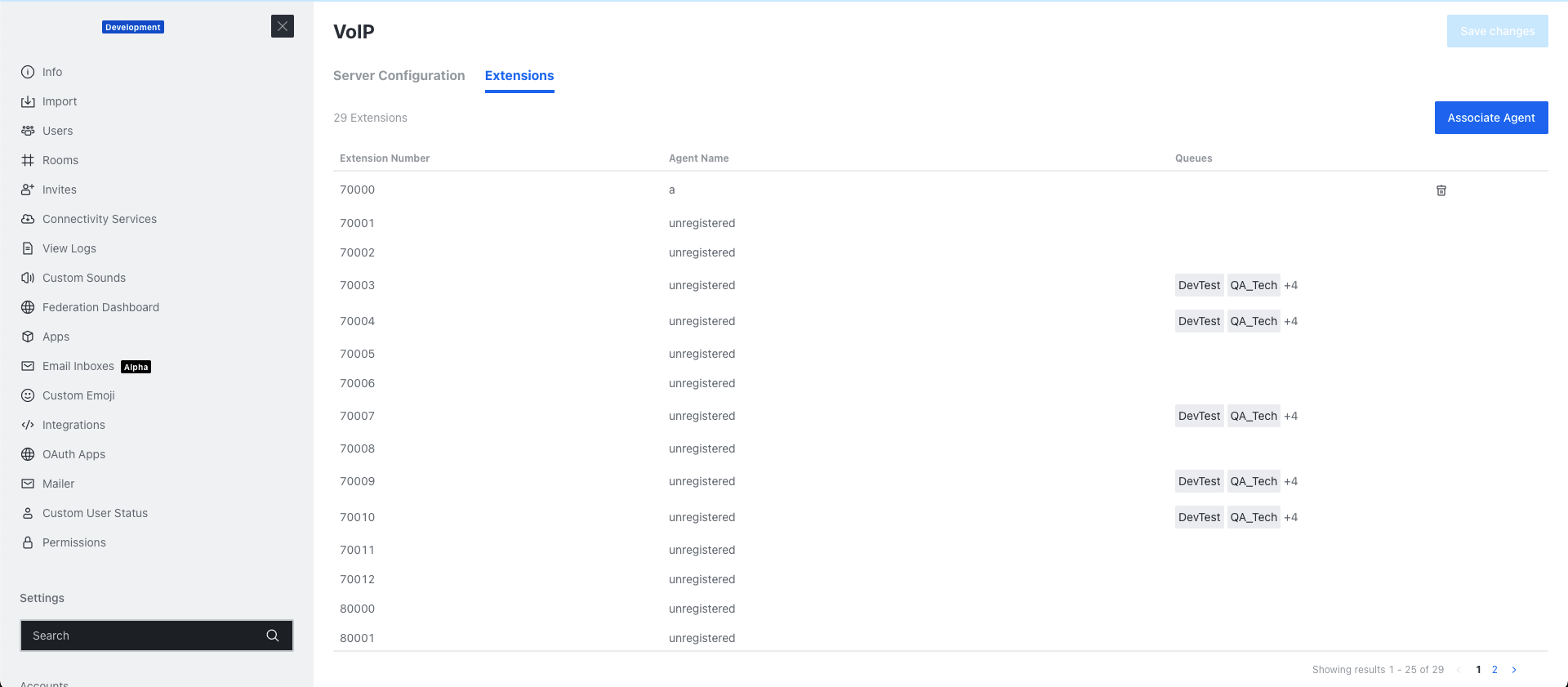
Task: Click the Integrations code icon
Action: [28, 425]
